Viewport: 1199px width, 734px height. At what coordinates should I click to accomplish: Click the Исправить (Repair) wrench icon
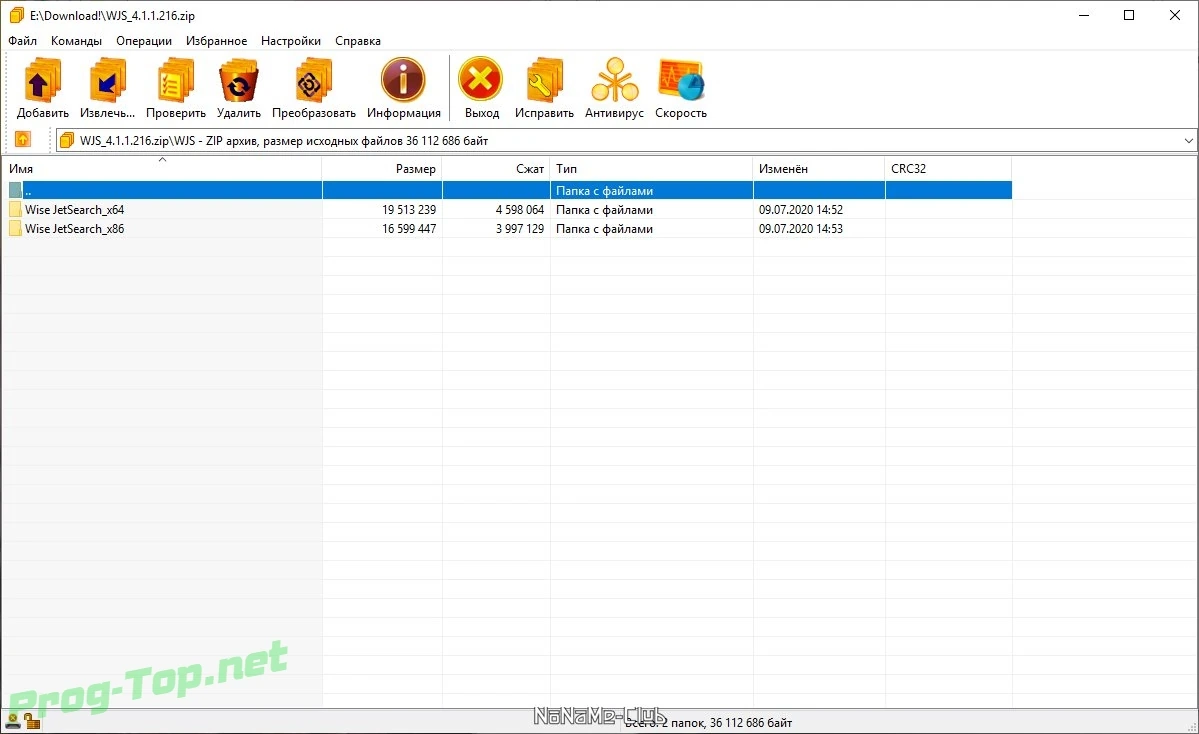click(544, 80)
